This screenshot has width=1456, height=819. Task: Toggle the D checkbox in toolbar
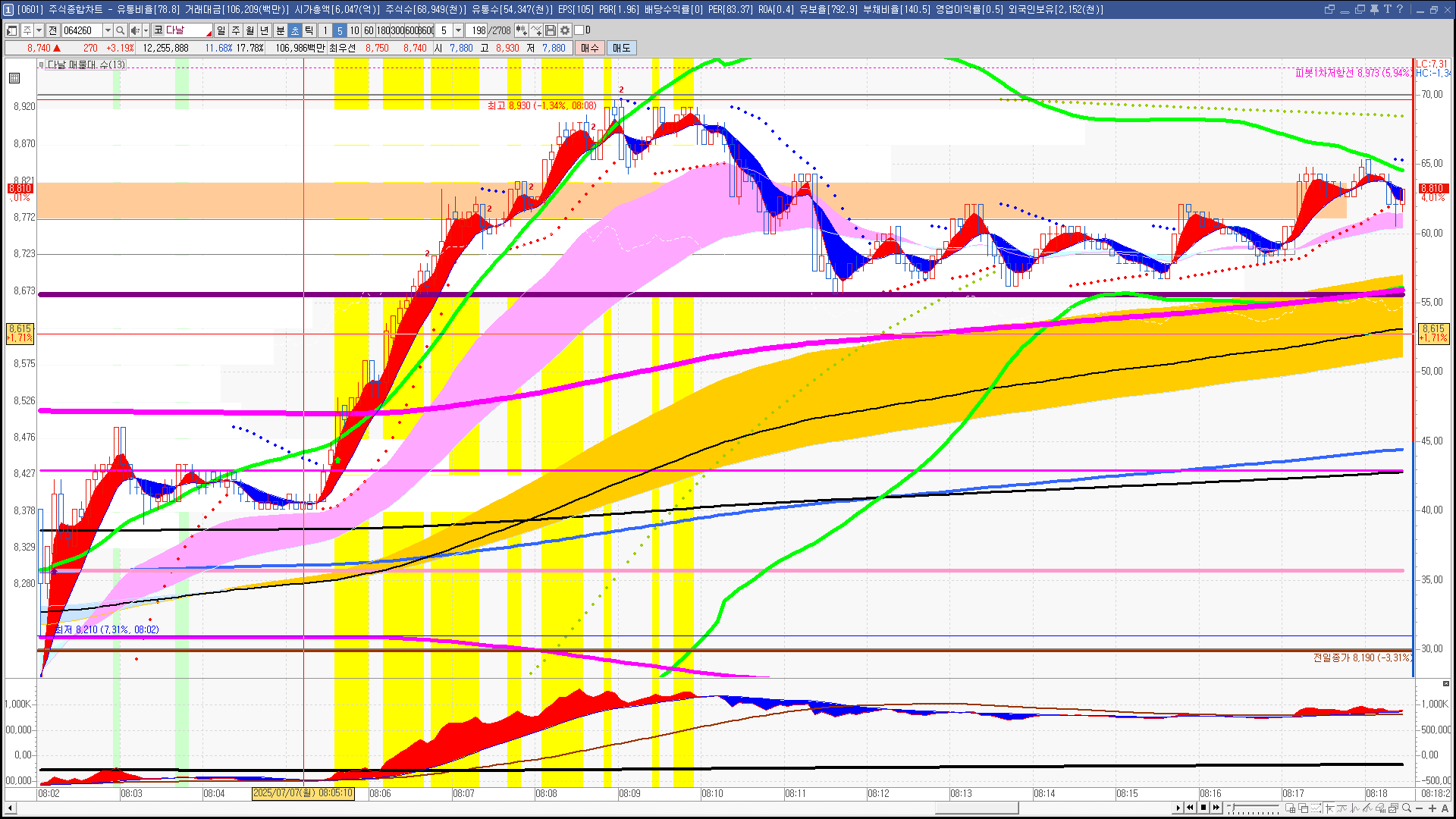(x=579, y=30)
